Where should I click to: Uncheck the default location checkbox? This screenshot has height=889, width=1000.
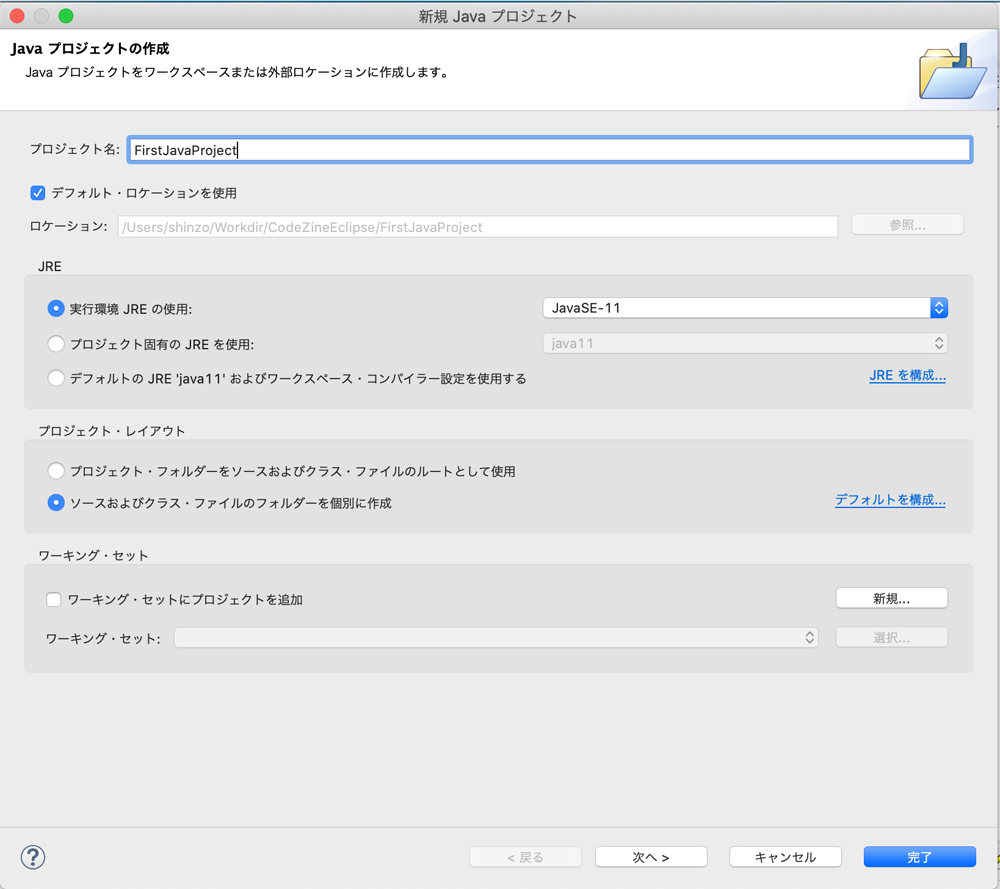(x=38, y=193)
